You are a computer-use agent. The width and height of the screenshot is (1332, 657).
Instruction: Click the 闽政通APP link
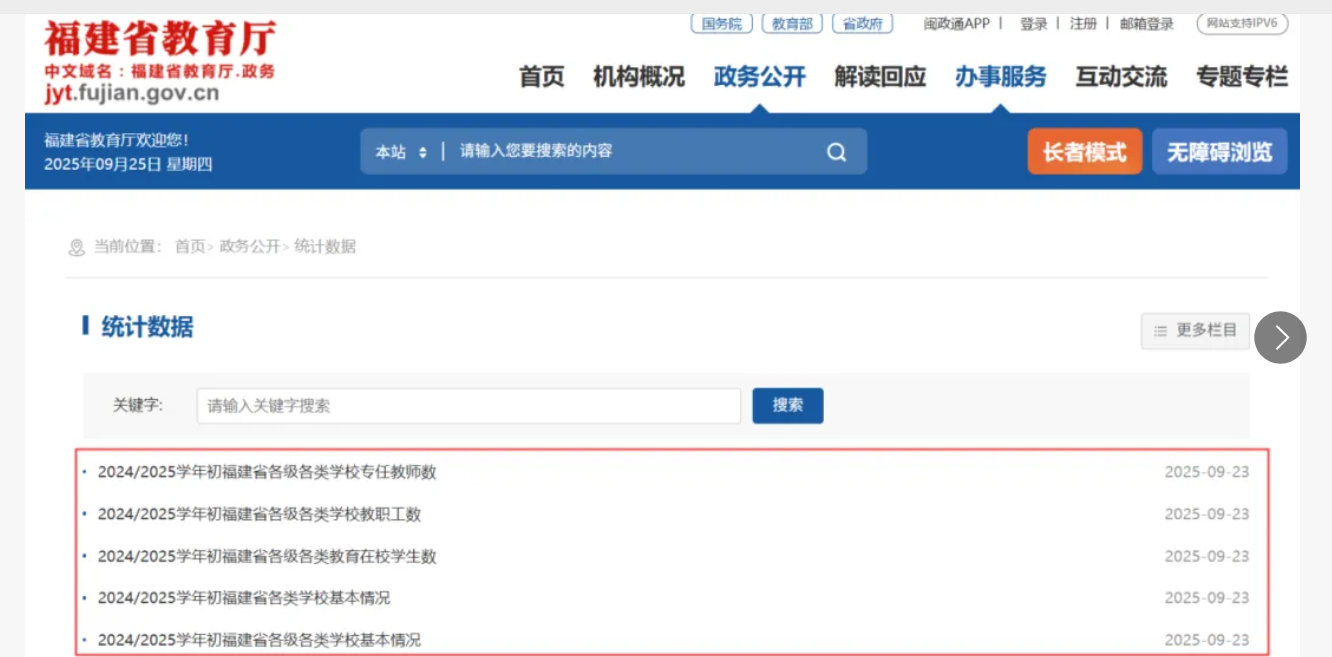956,24
